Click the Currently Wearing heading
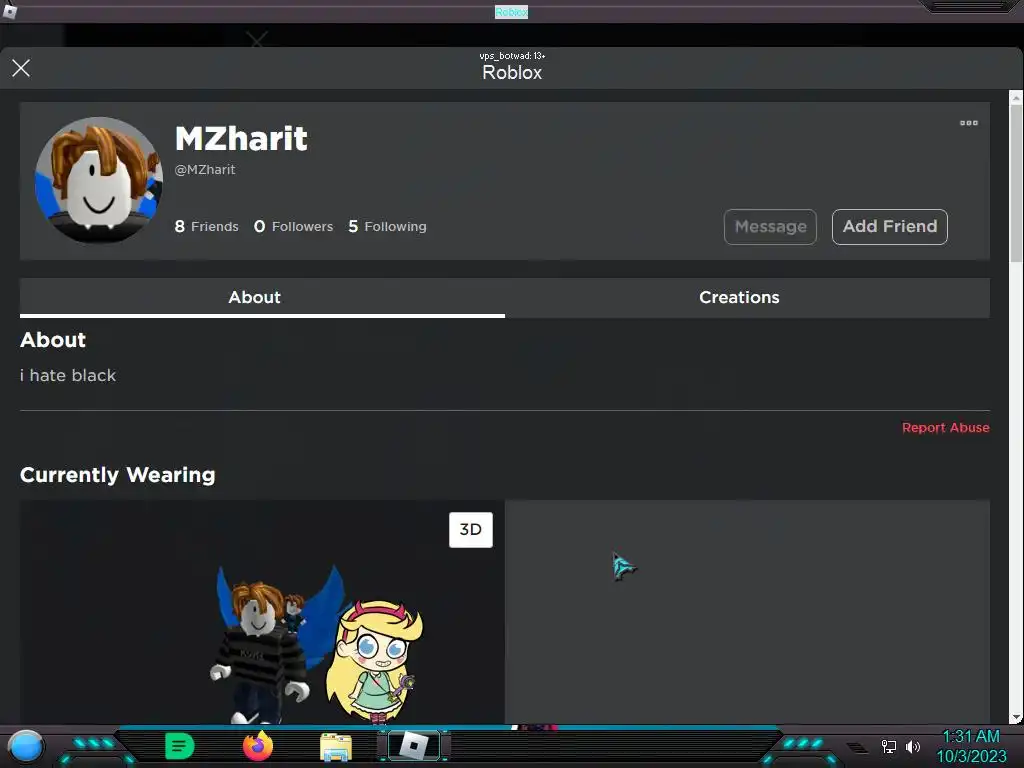Screen dimensions: 1024x768 tap(118, 475)
